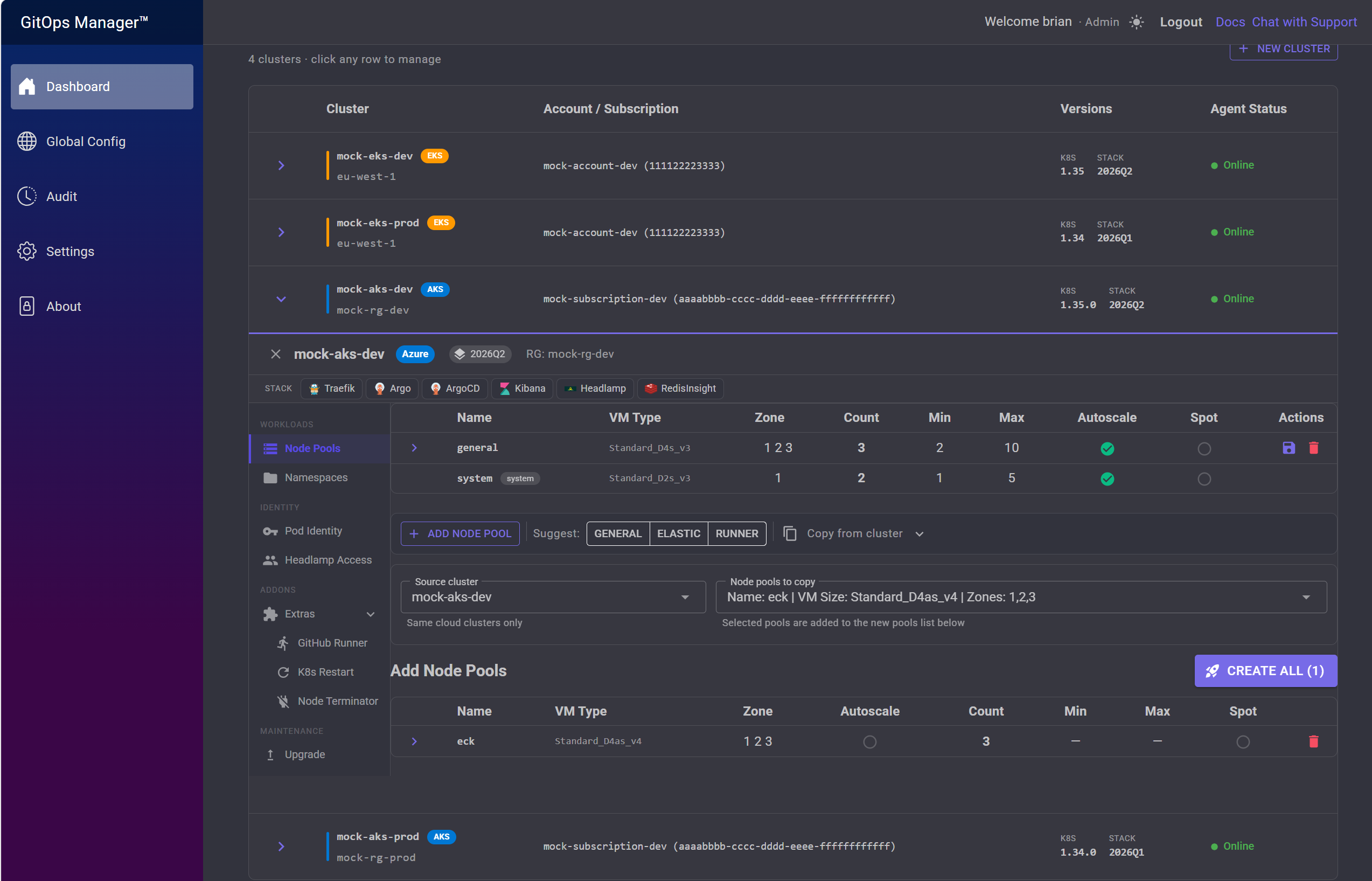Viewport: 1372px width, 881px height.
Task: Click CREATE ALL (1) button
Action: pyautogui.click(x=1266, y=670)
